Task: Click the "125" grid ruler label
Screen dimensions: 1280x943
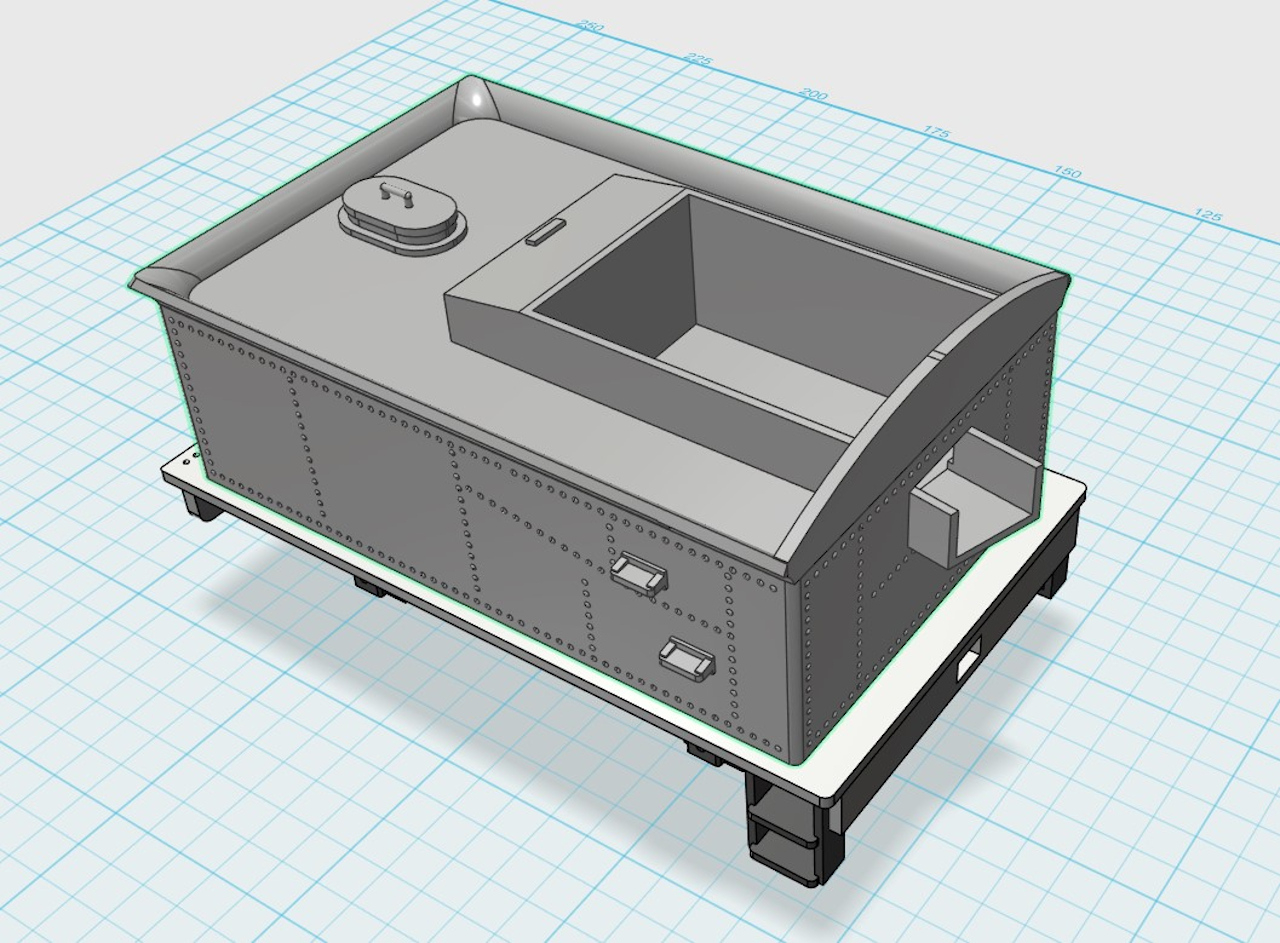Action: 1208,215
